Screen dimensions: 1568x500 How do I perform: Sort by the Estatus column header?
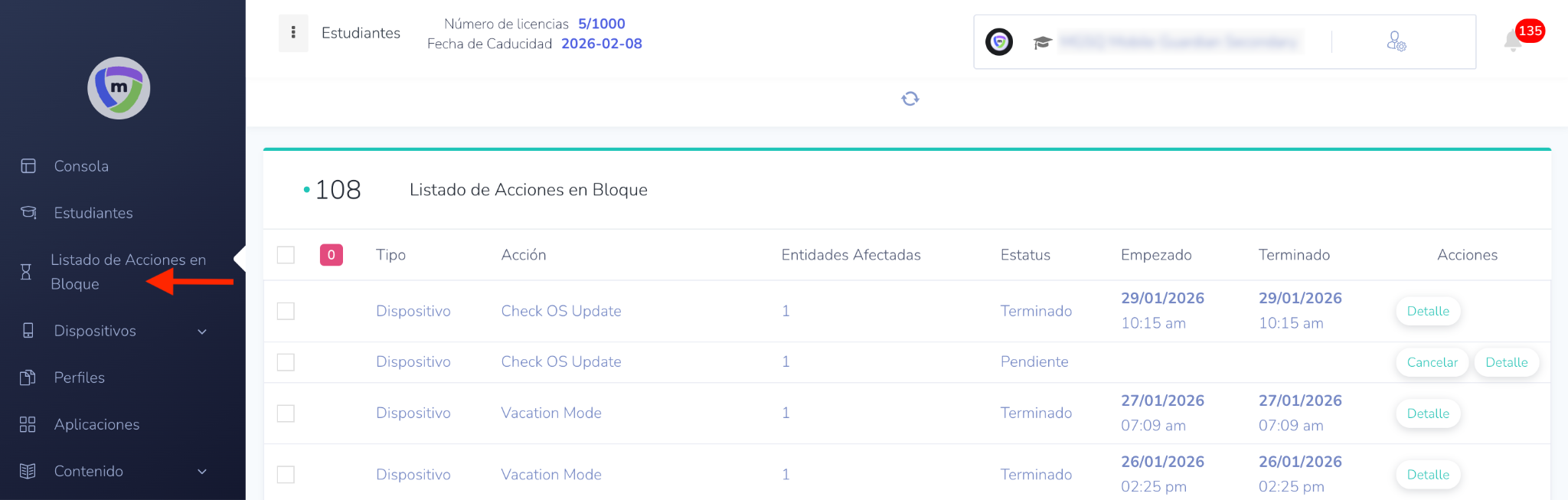pos(1025,255)
